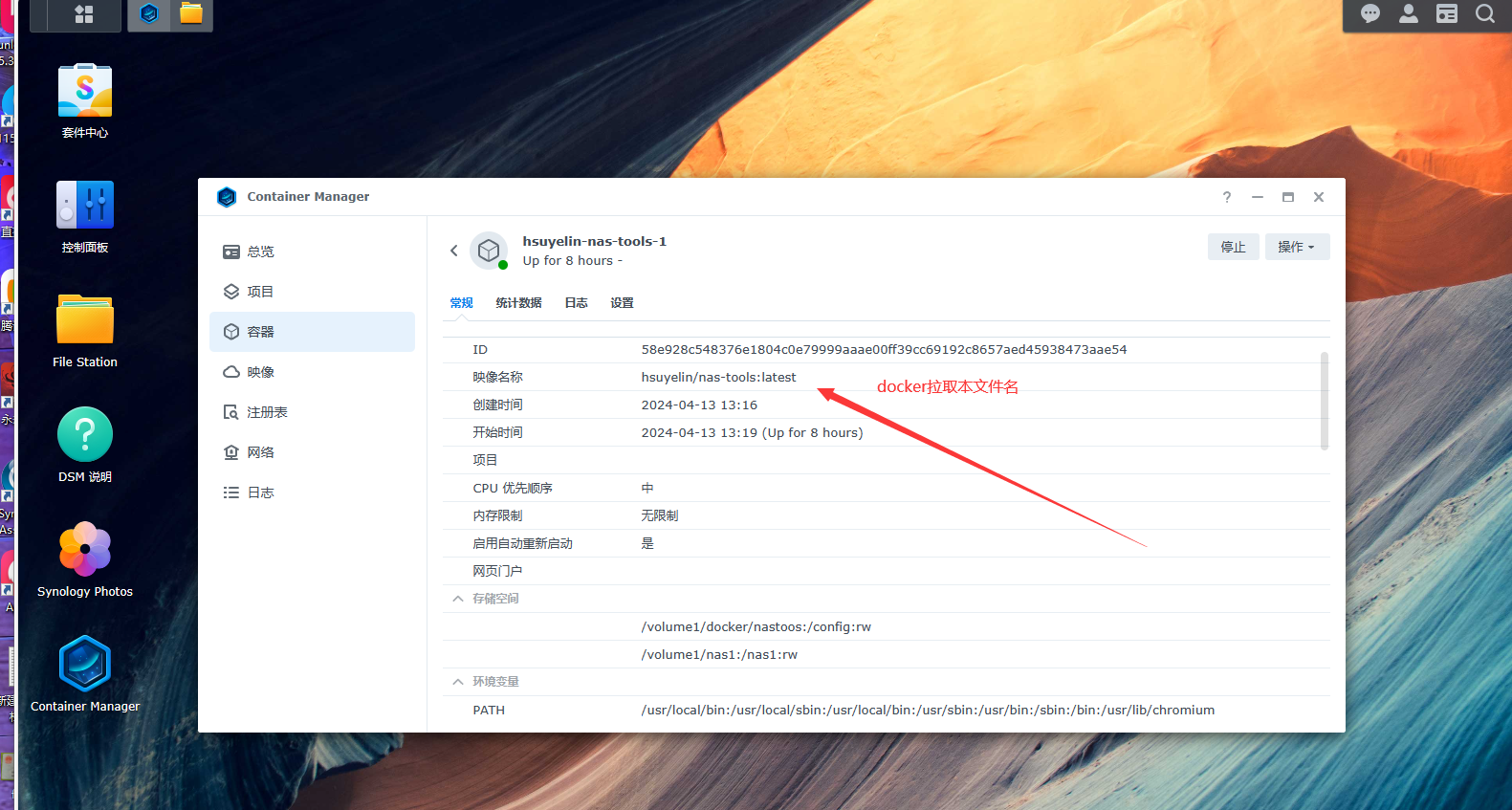
Task: Select 项目 project in sidebar
Action: pyautogui.click(x=312, y=292)
